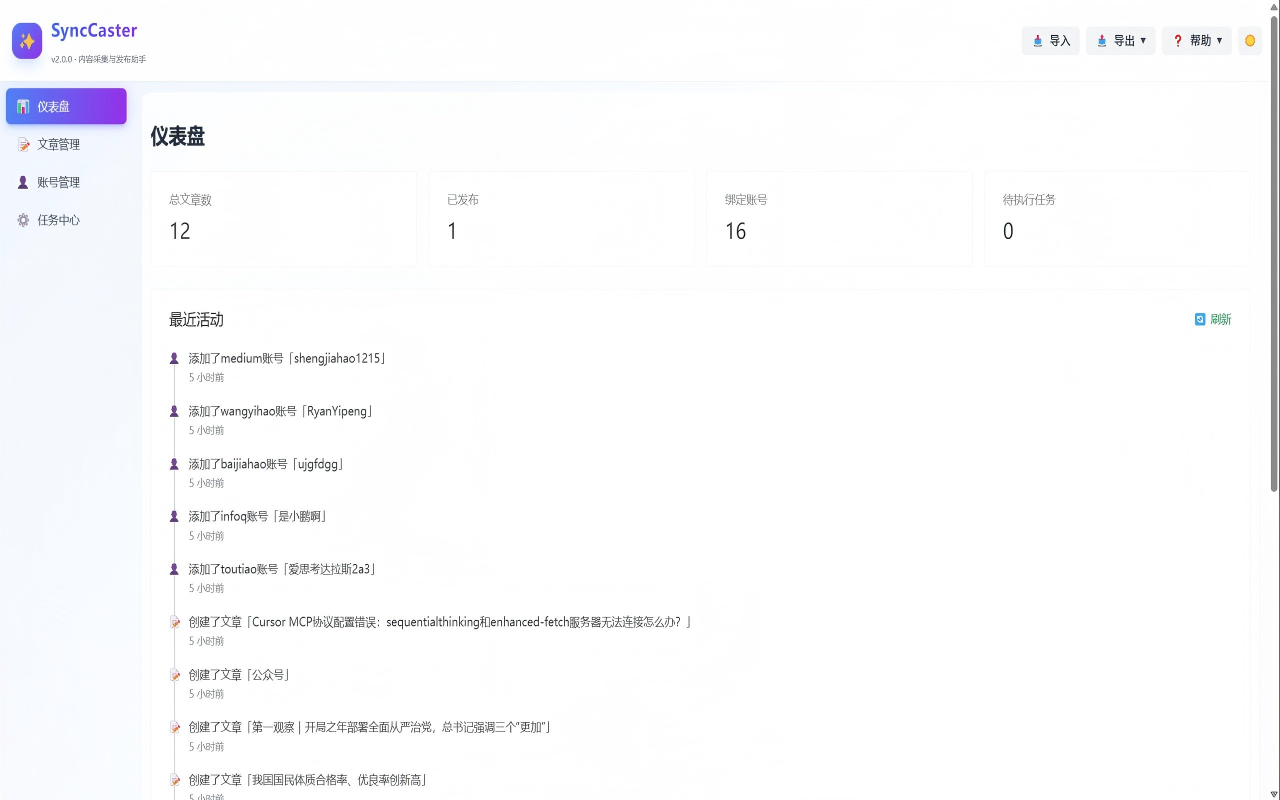This screenshot has height=800, width=1280.
Task: Click the person icon beside 账号管理
Action: 23,183
